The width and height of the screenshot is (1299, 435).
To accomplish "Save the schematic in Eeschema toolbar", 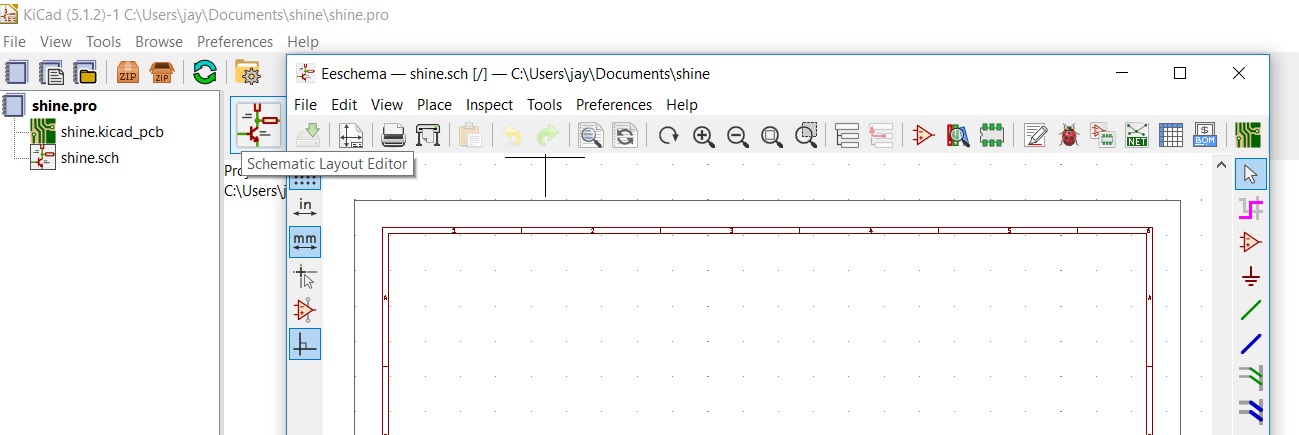I will 309,135.
